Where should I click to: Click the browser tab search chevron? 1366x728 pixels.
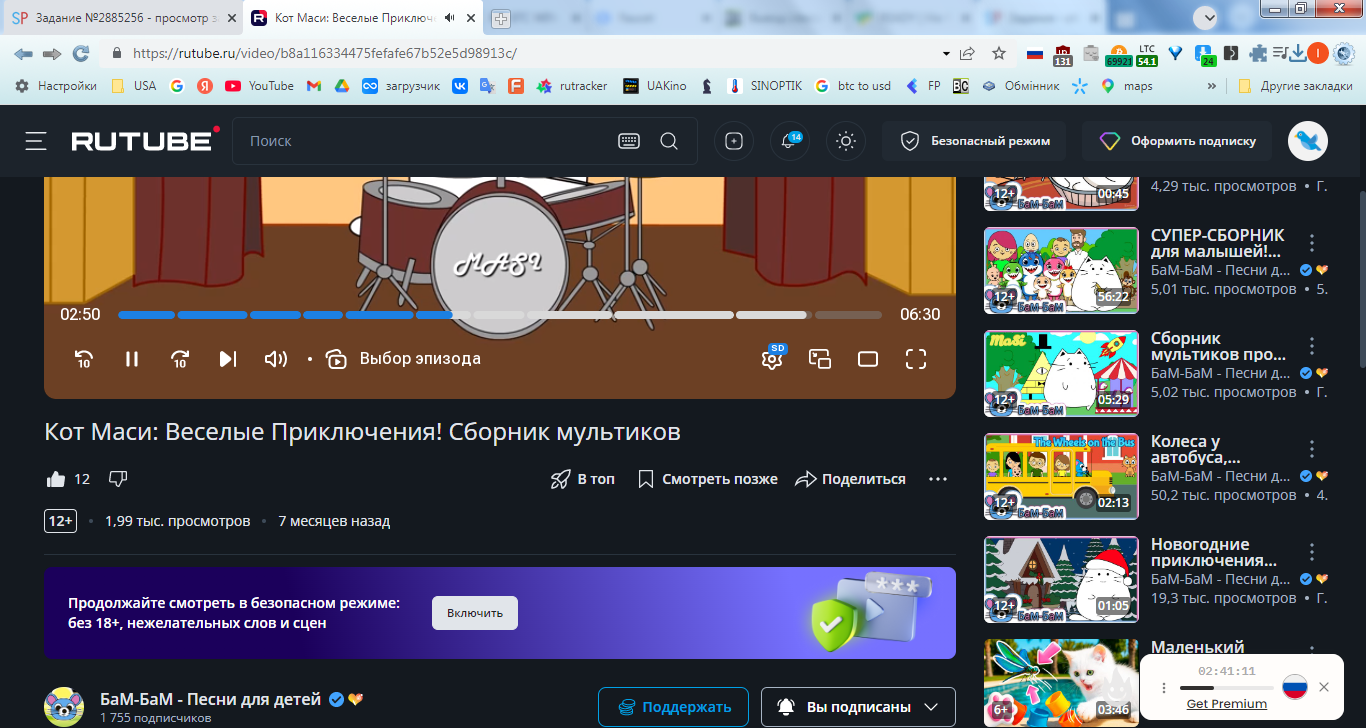tap(1206, 17)
